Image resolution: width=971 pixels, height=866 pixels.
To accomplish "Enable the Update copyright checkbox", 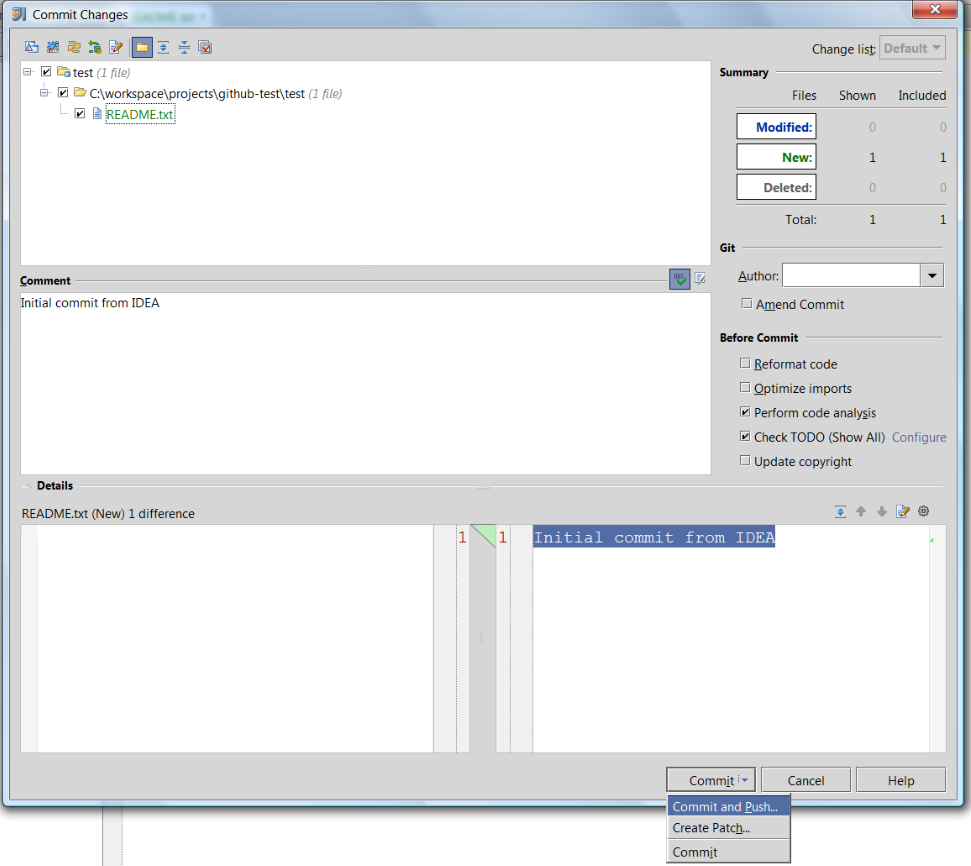I will 745,461.
